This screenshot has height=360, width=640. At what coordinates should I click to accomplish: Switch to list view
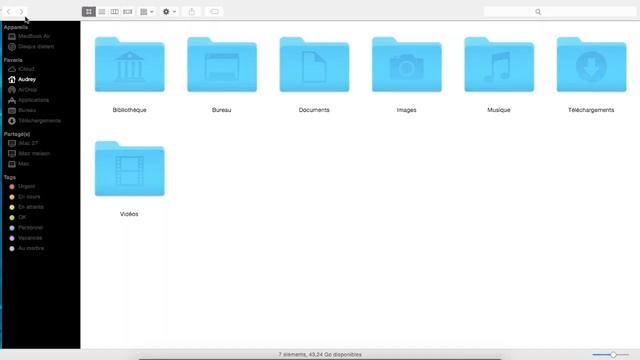pos(102,12)
